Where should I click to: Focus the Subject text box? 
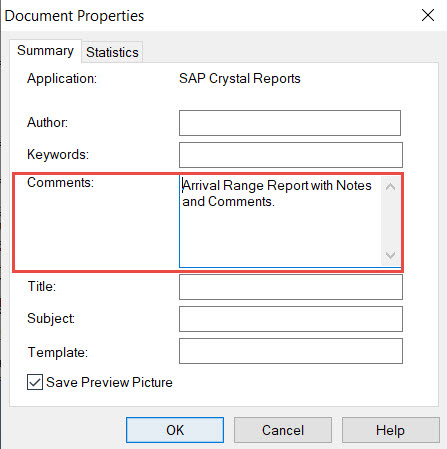point(291,319)
